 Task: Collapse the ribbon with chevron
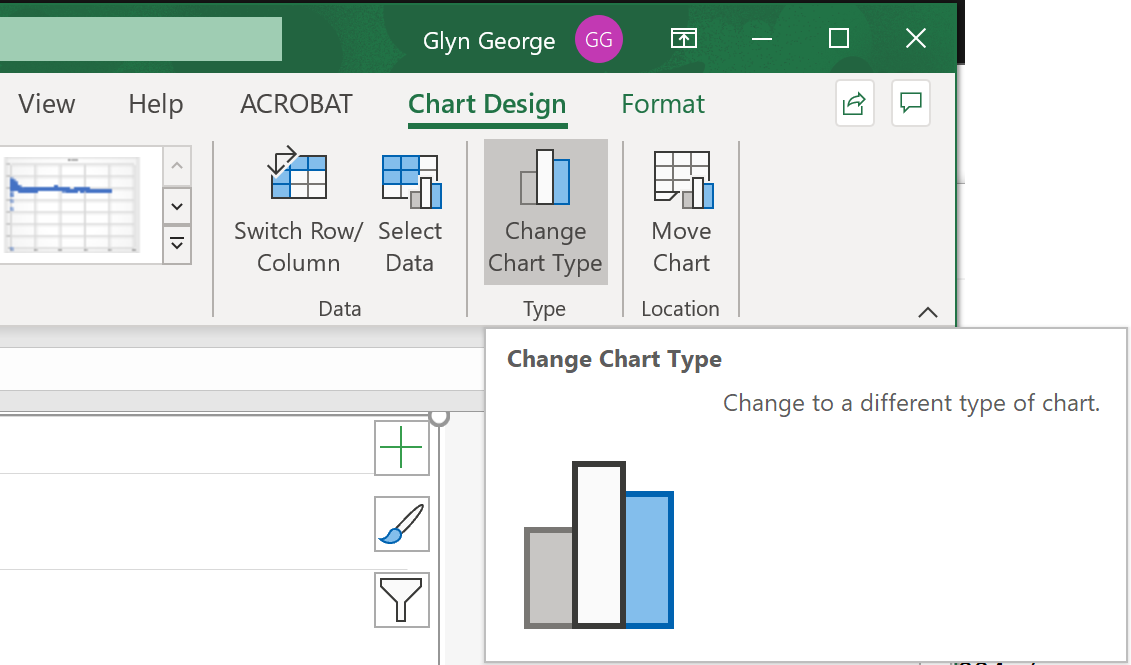point(928,312)
